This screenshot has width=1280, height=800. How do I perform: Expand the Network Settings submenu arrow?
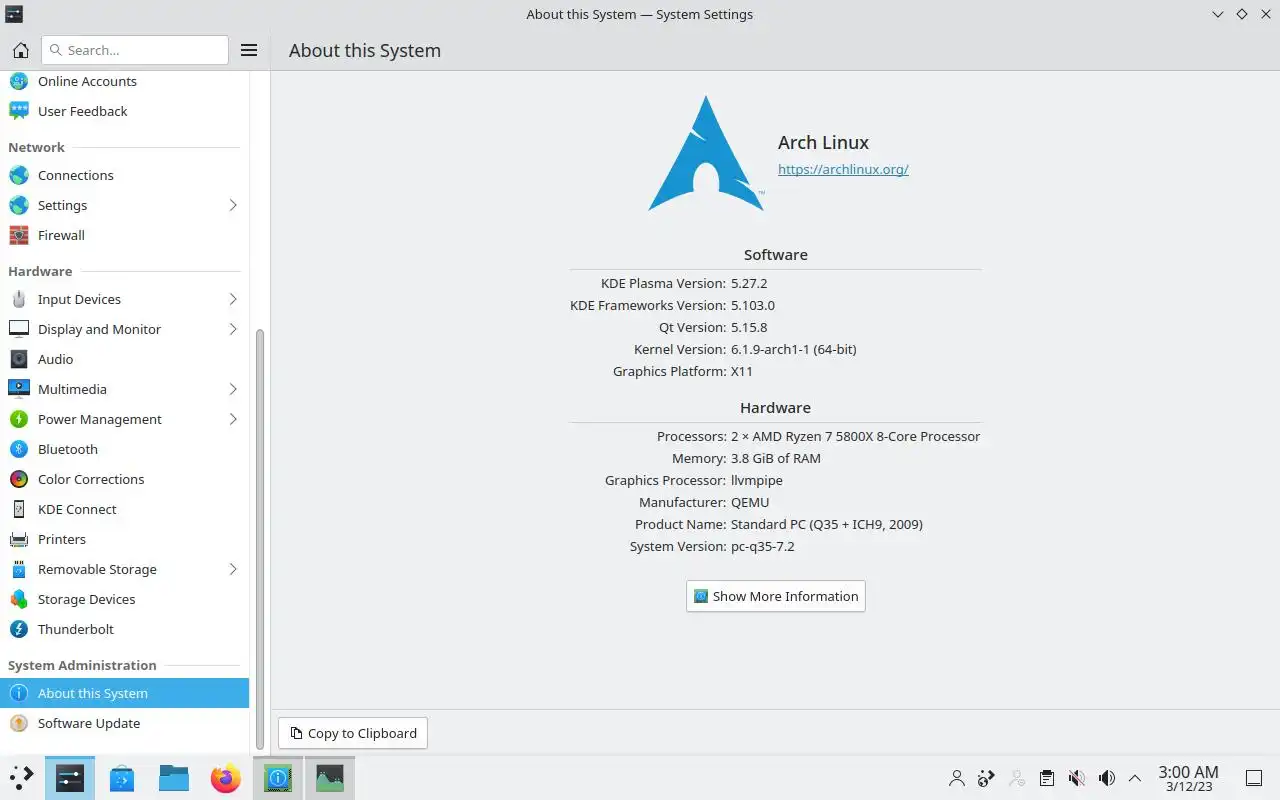233,205
